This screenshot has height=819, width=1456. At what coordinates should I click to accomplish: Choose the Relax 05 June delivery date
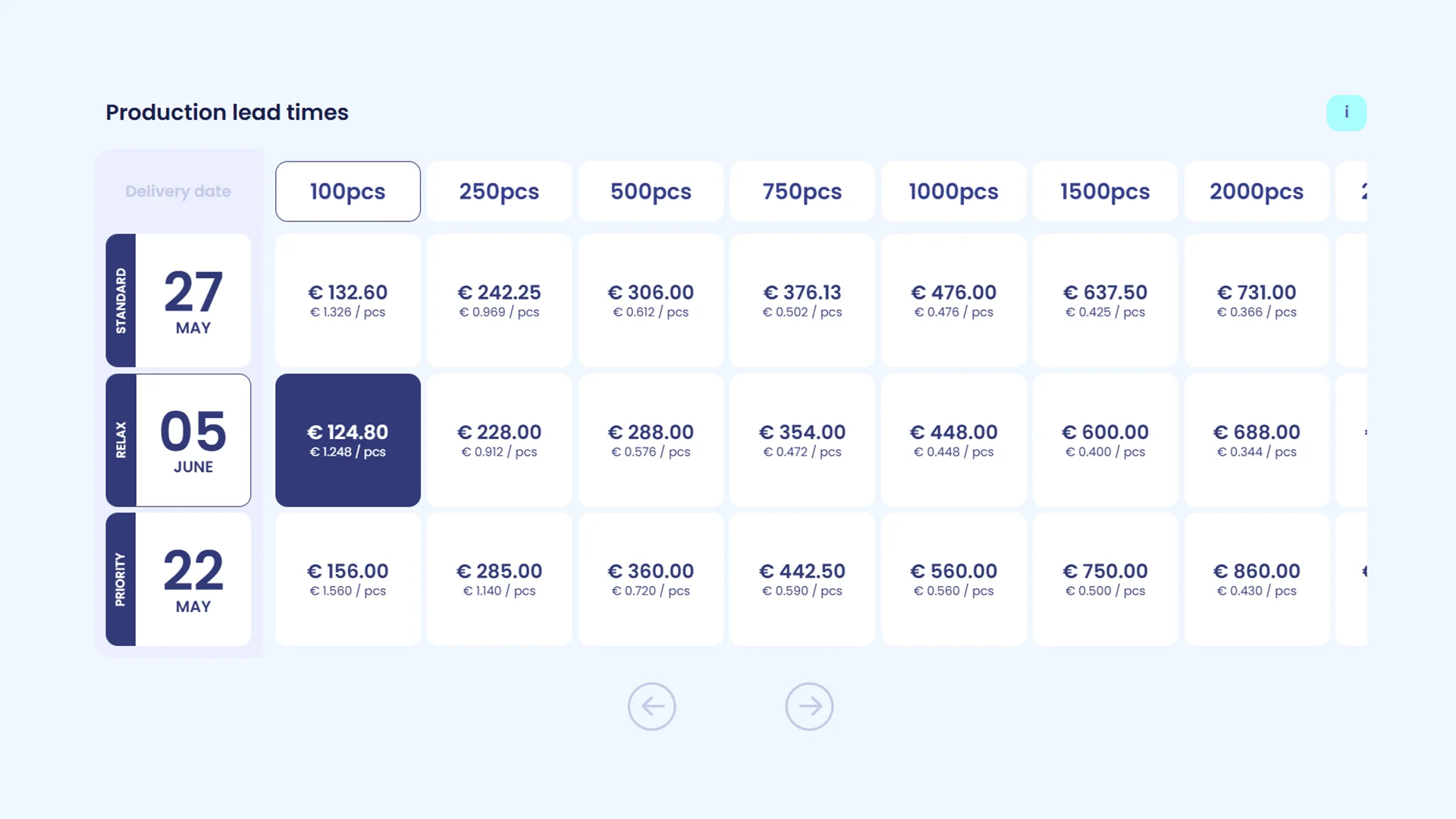178,440
